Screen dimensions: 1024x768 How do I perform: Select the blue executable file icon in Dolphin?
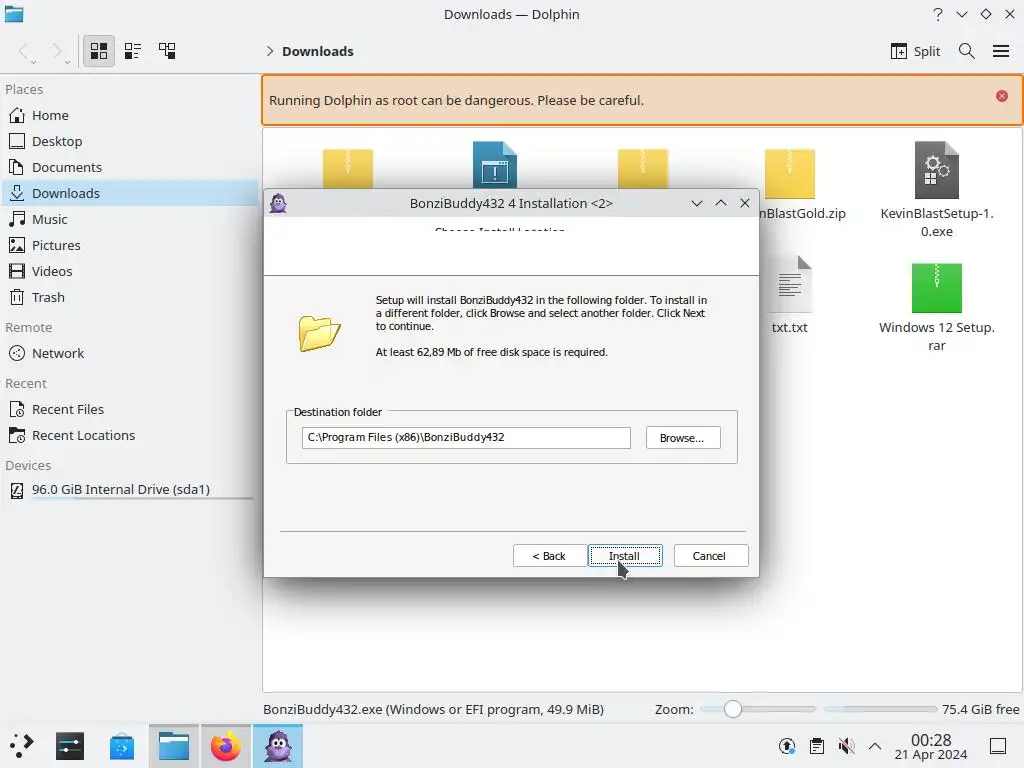[x=494, y=165]
